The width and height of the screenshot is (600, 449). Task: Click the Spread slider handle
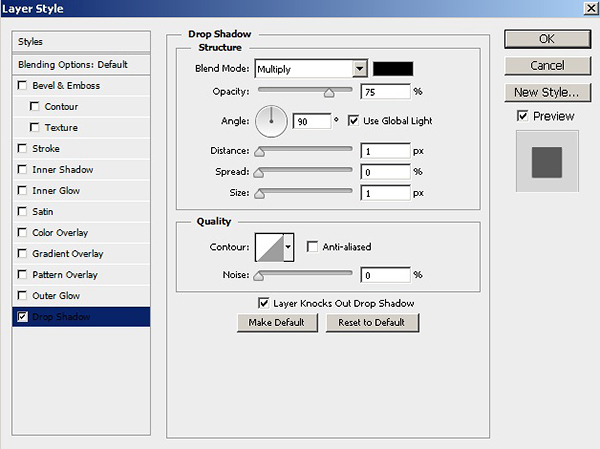point(259,173)
